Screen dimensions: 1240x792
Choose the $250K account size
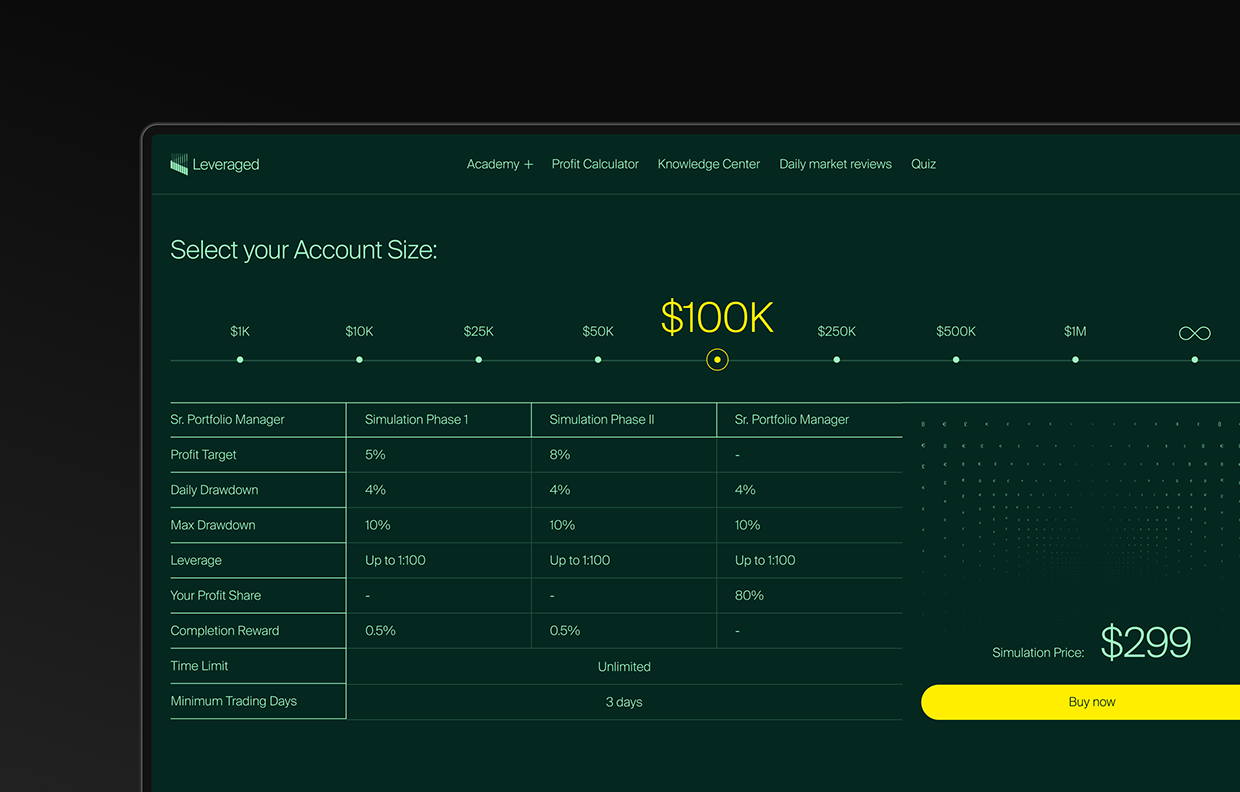coord(836,359)
